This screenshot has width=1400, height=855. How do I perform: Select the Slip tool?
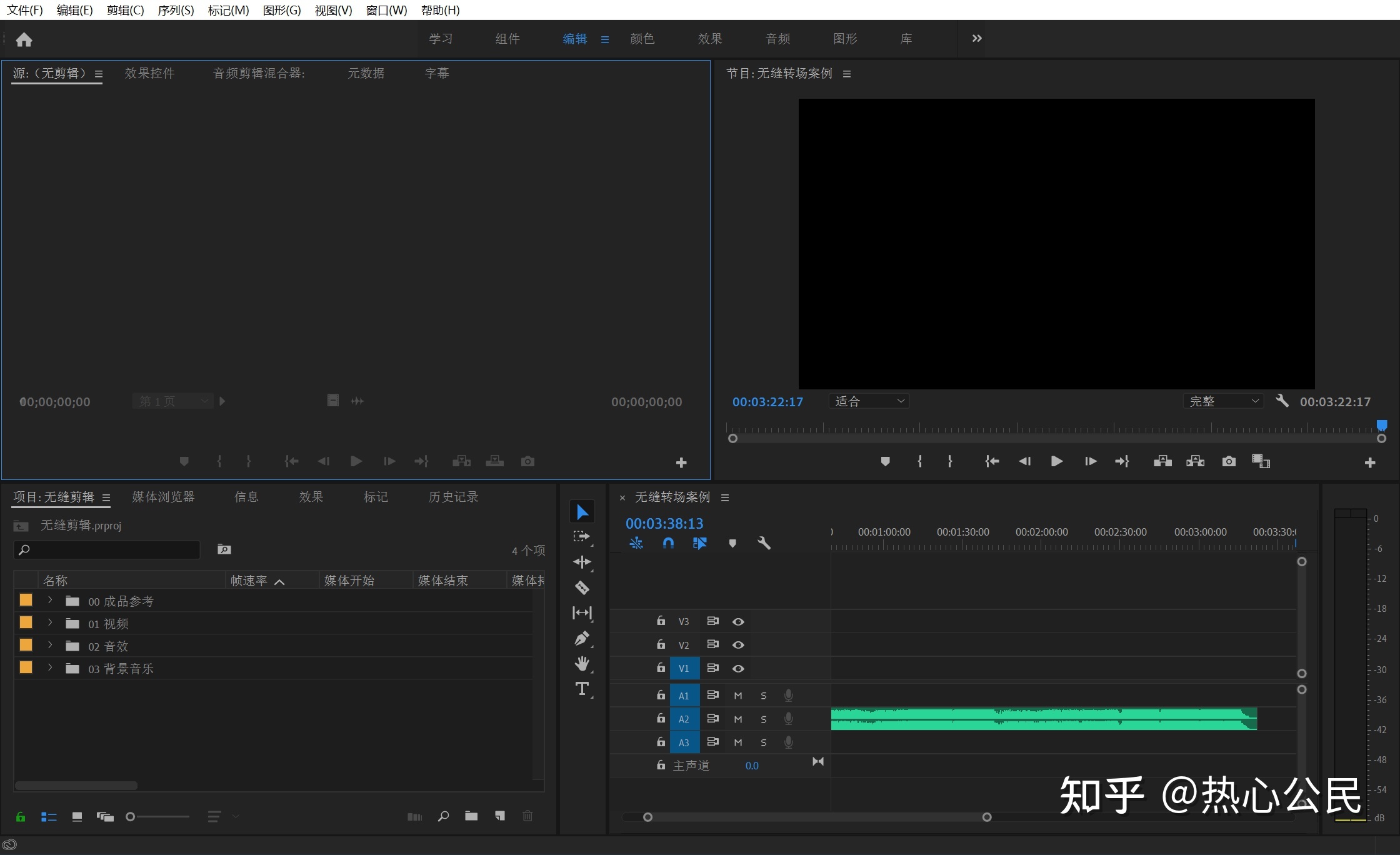pyautogui.click(x=582, y=613)
